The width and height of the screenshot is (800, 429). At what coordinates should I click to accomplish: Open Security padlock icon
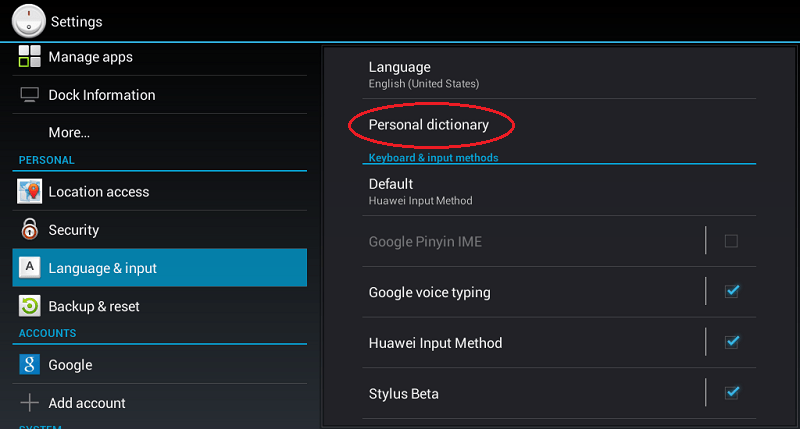30,230
